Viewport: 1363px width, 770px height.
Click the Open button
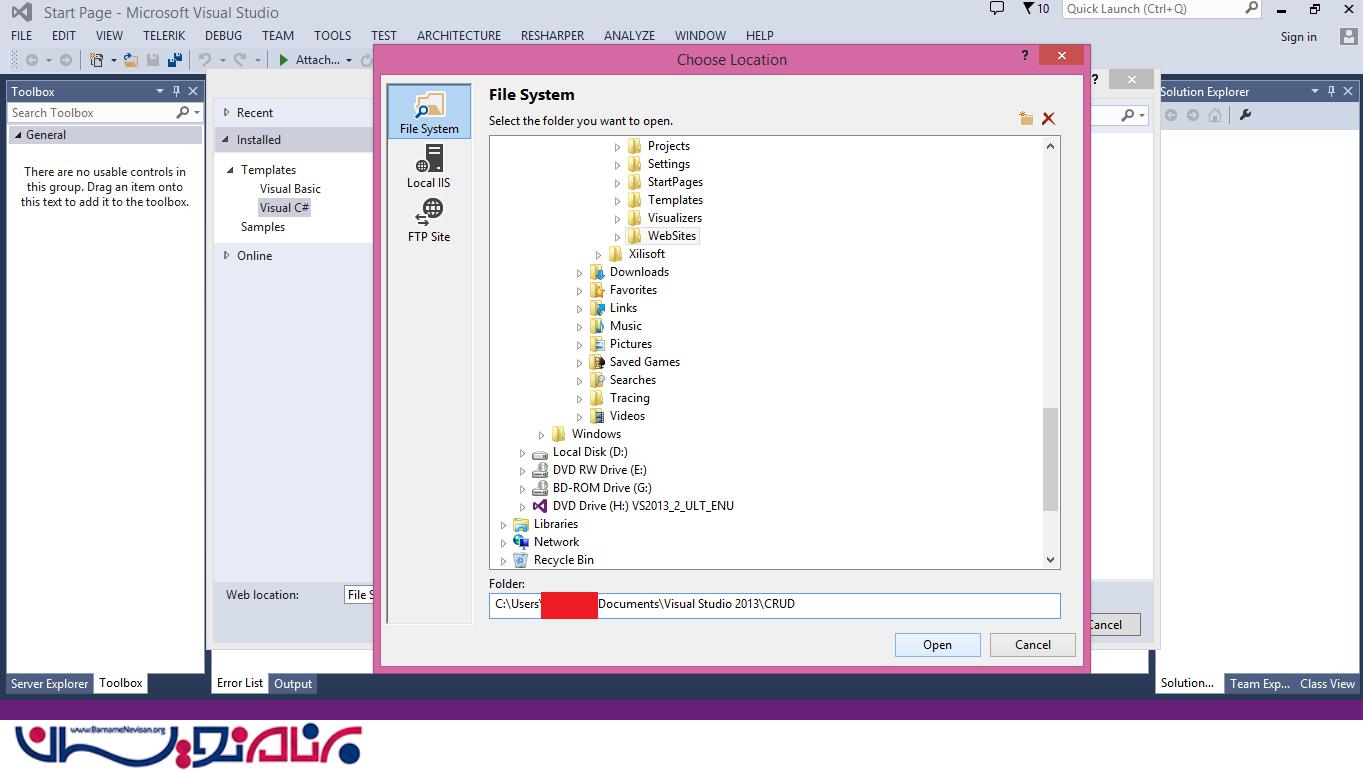pos(937,645)
